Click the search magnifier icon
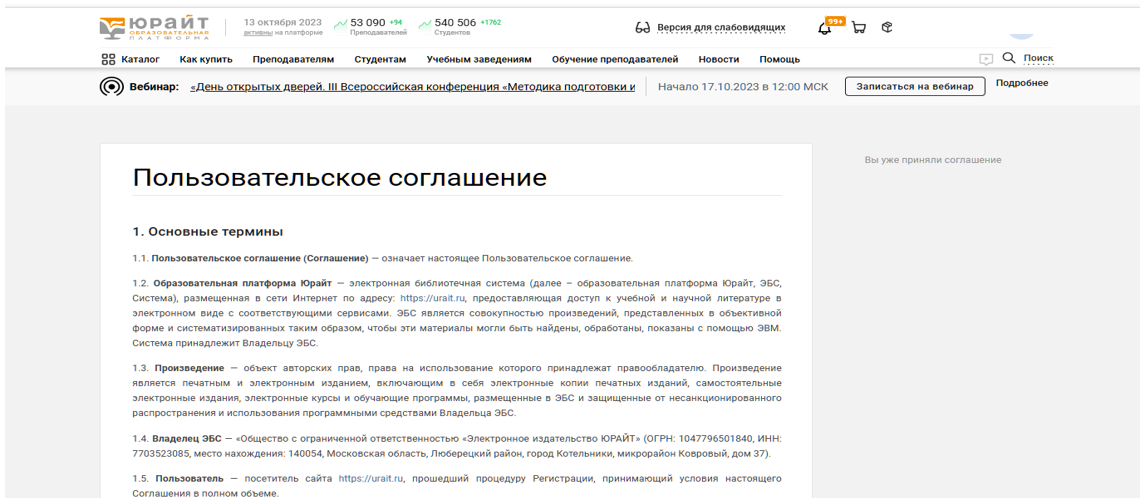This screenshot has height=504, width=1148. [1009, 58]
